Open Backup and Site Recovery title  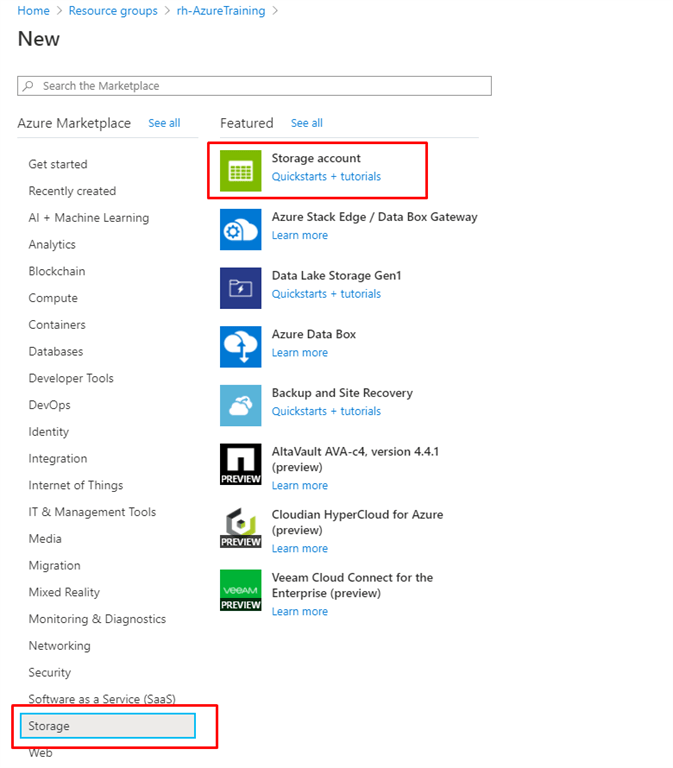pyautogui.click(x=342, y=393)
